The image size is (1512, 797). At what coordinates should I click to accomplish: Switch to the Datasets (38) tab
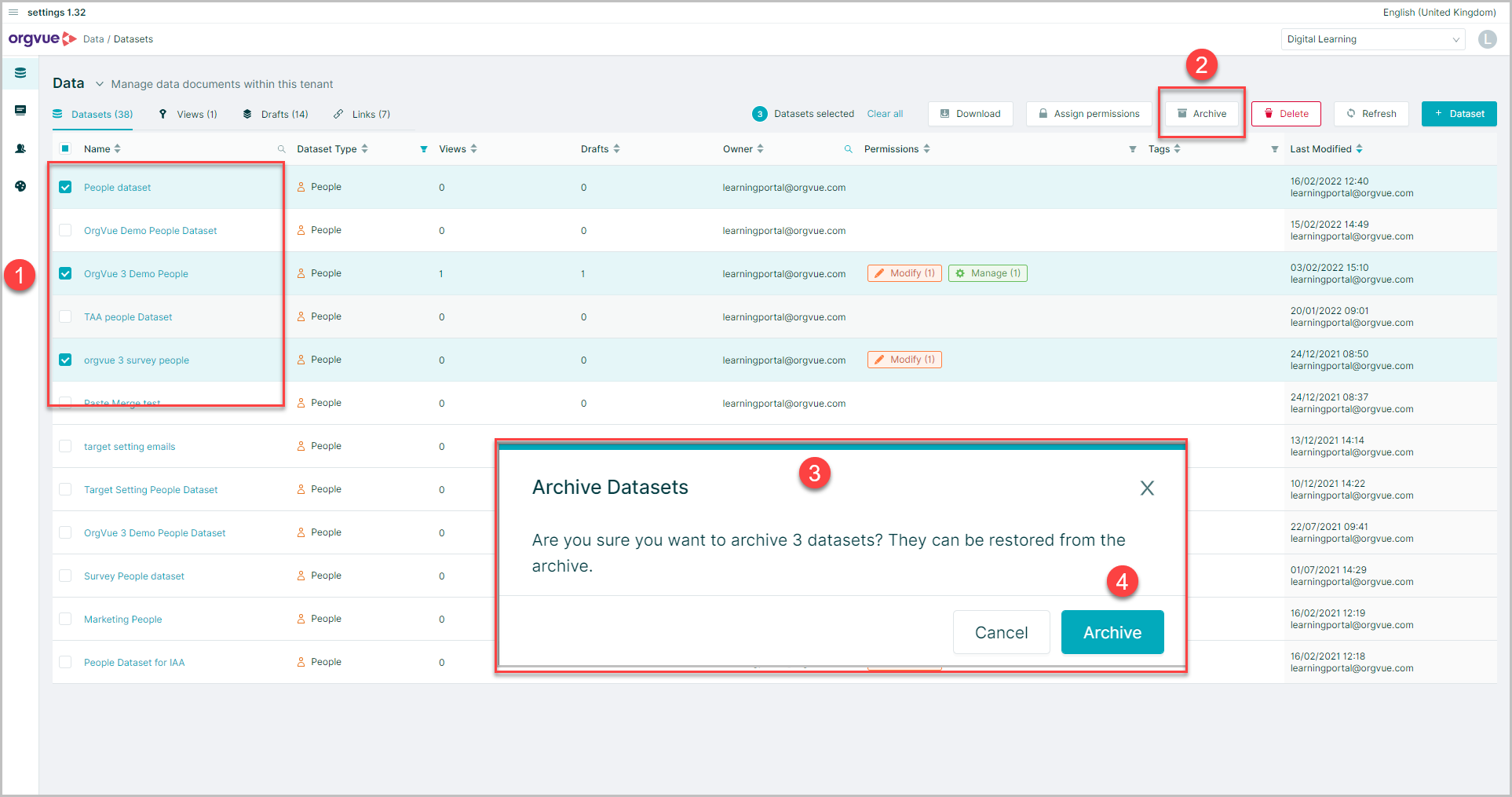(93, 115)
